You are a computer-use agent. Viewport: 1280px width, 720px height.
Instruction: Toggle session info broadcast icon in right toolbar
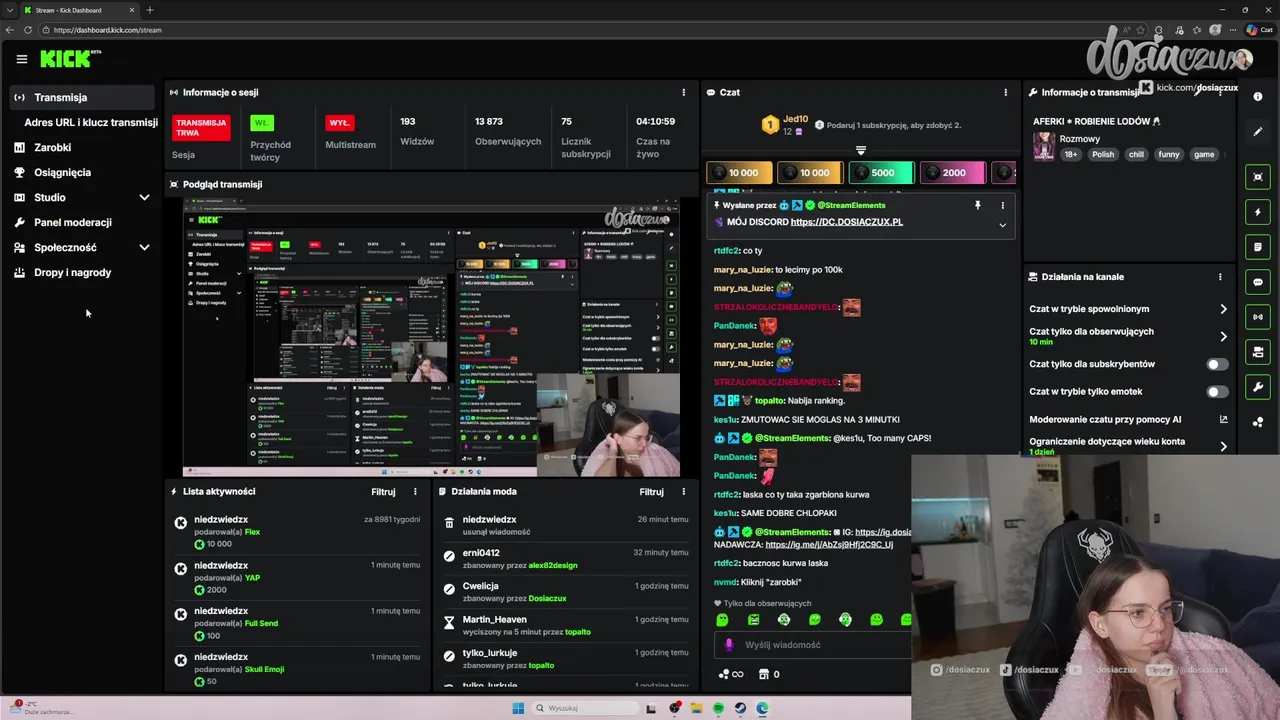pos(1258,317)
